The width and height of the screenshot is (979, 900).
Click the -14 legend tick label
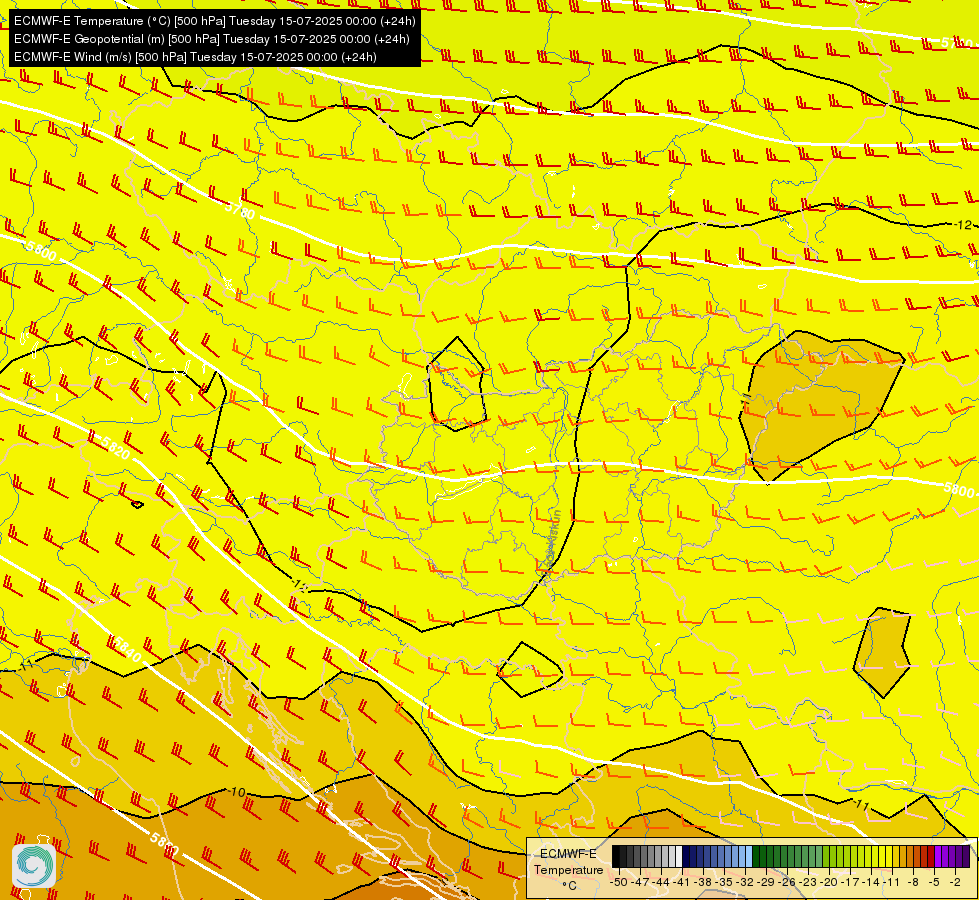(871, 882)
